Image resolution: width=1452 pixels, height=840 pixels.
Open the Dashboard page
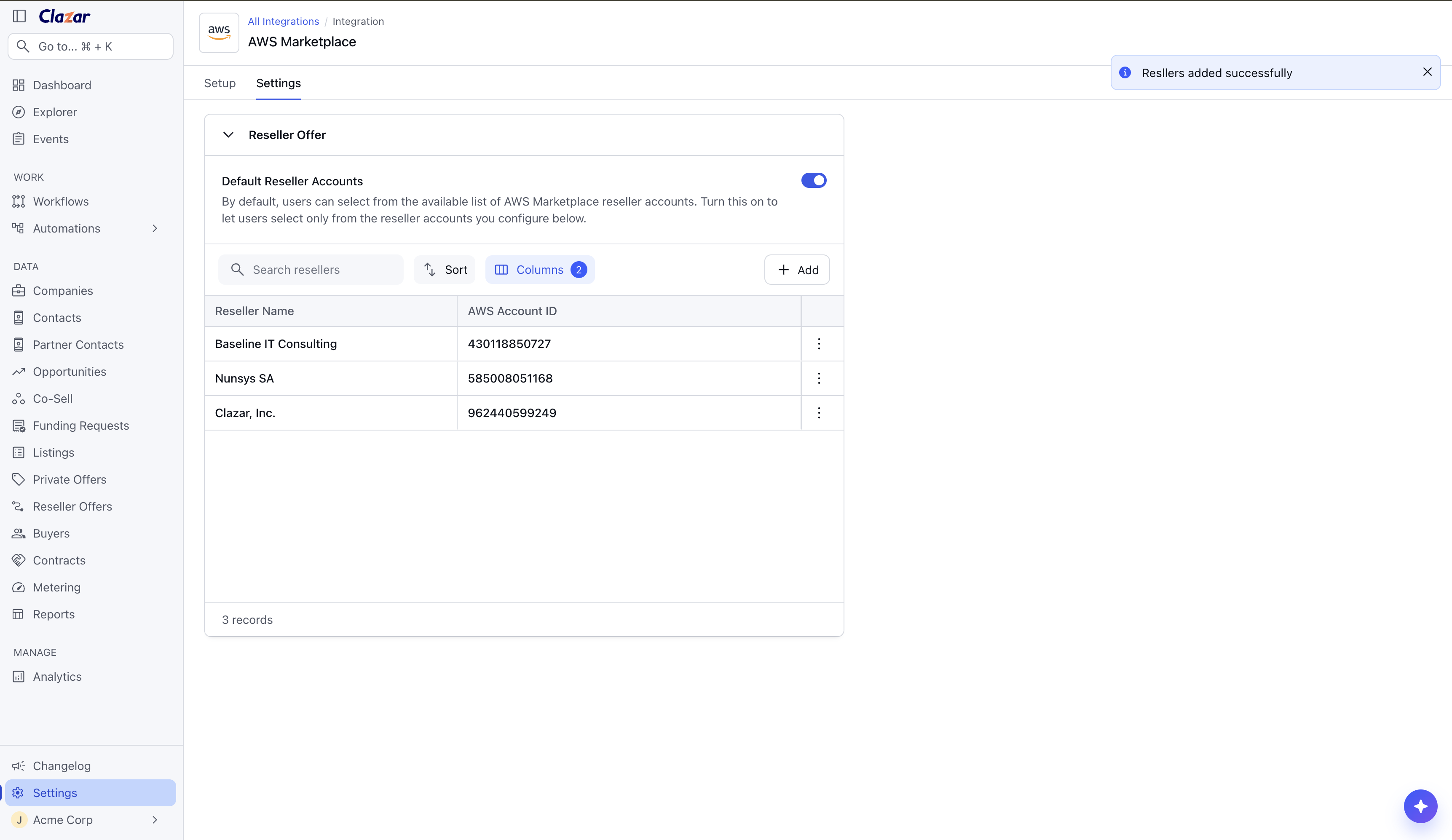(x=62, y=85)
